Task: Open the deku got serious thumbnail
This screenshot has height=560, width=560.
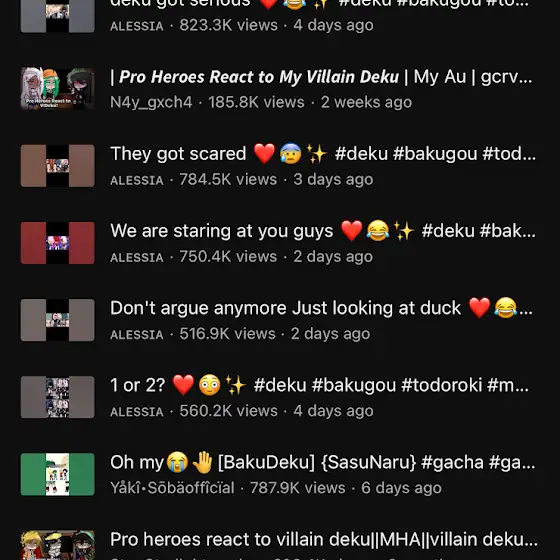Action: 58,16
